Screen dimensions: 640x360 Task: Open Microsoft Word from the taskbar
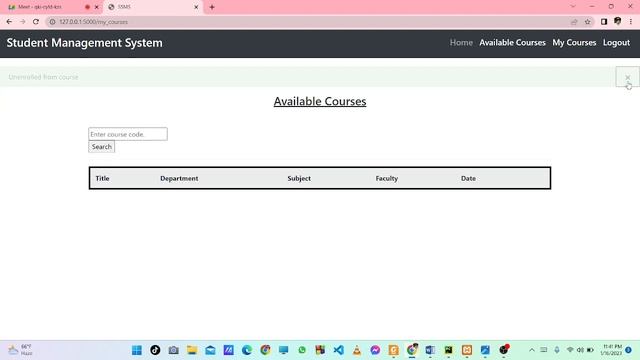(x=430, y=350)
